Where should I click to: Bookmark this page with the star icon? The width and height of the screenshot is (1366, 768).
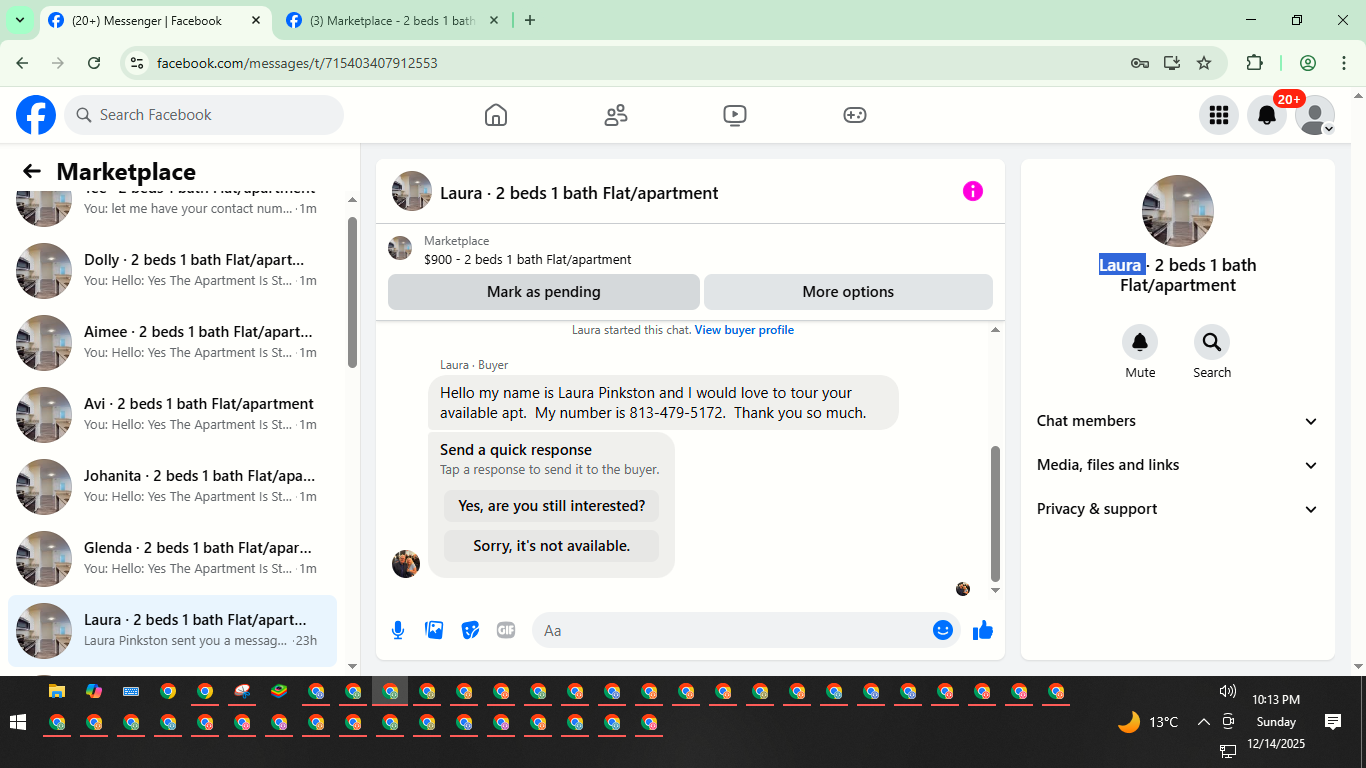pyautogui.click(x=1204, y=63)
